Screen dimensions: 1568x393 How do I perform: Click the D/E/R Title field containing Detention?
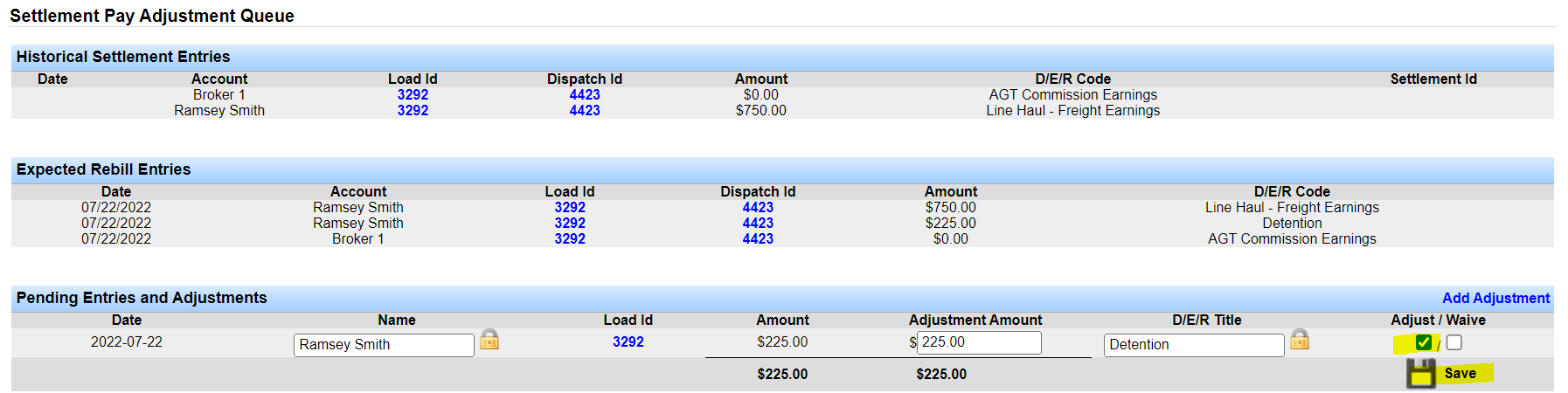point(1194,344)
